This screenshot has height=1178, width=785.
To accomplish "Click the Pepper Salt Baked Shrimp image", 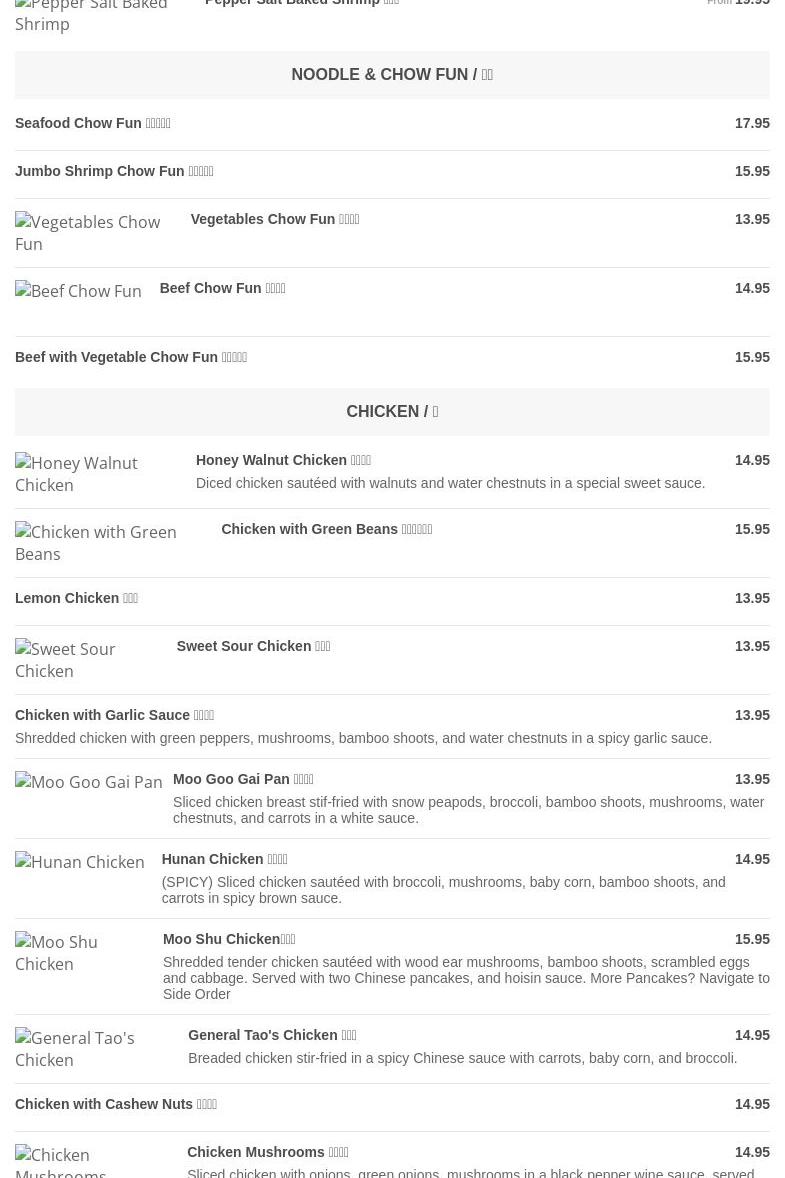I will [91, 15].
